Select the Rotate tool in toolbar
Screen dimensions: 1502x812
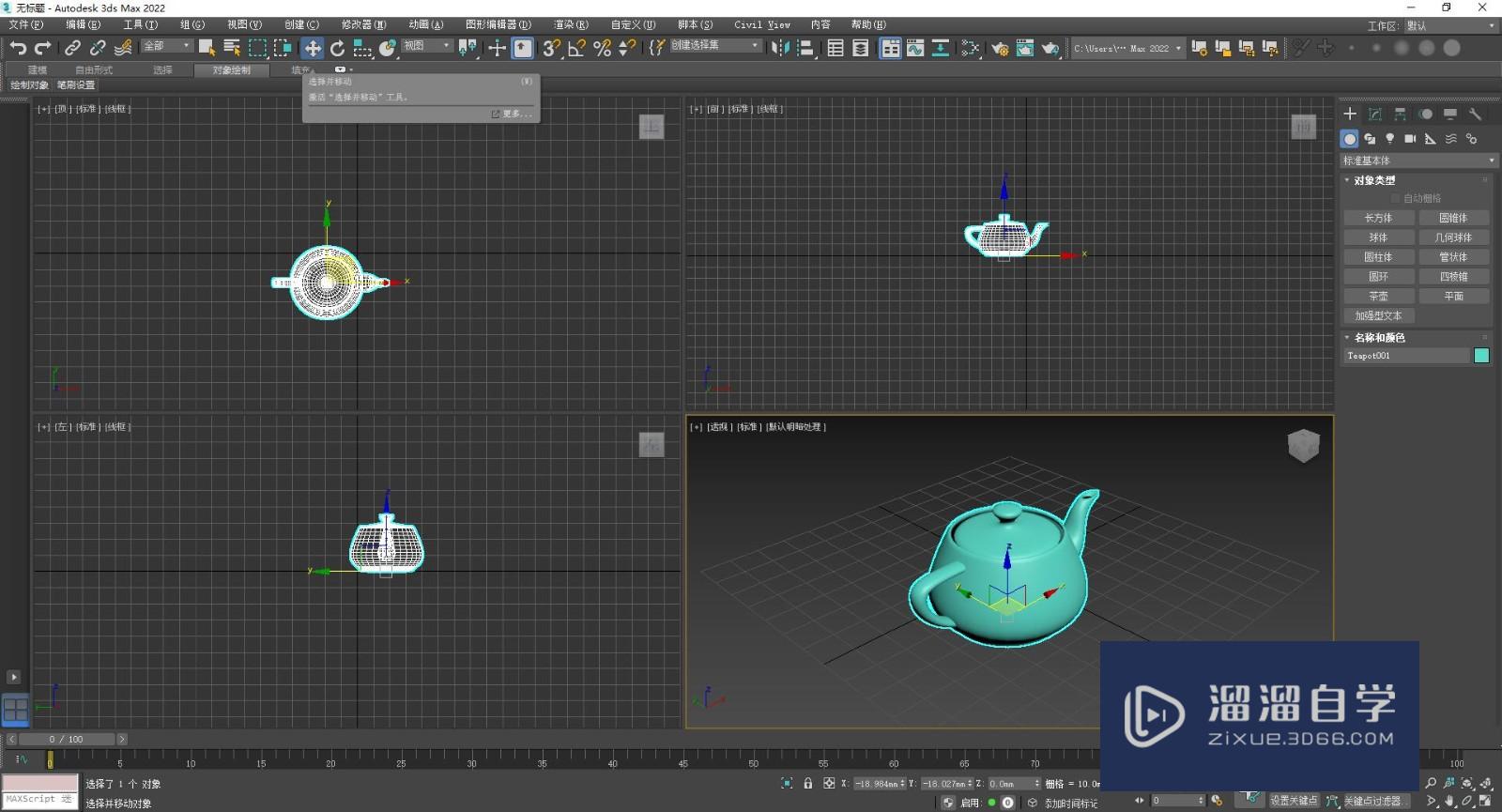click(337, 48)
